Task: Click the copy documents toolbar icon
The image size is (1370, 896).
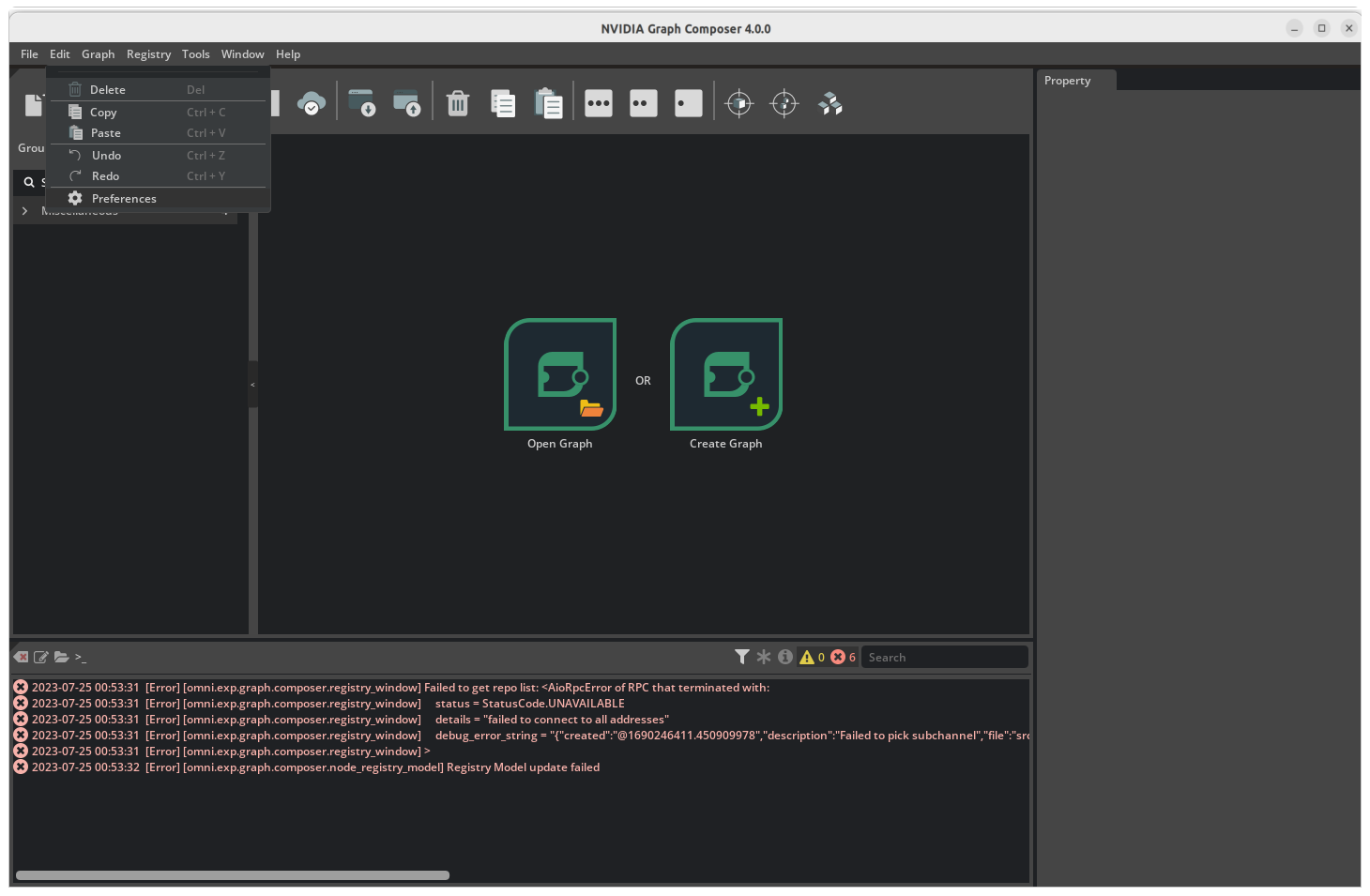Action: (503, 103)
